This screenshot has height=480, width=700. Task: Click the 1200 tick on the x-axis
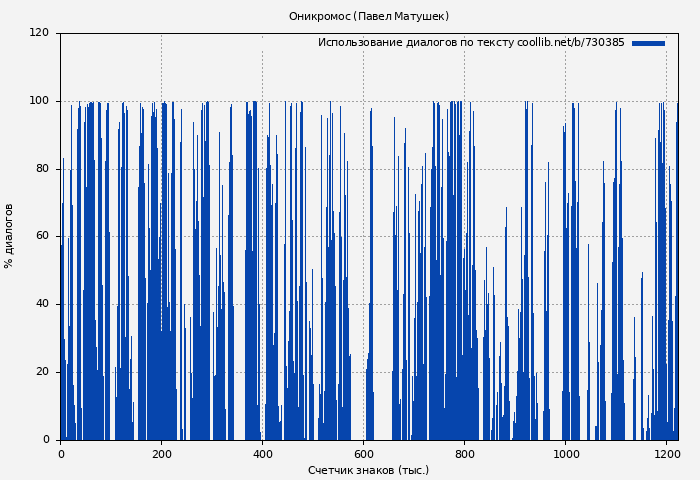(666, 453)
